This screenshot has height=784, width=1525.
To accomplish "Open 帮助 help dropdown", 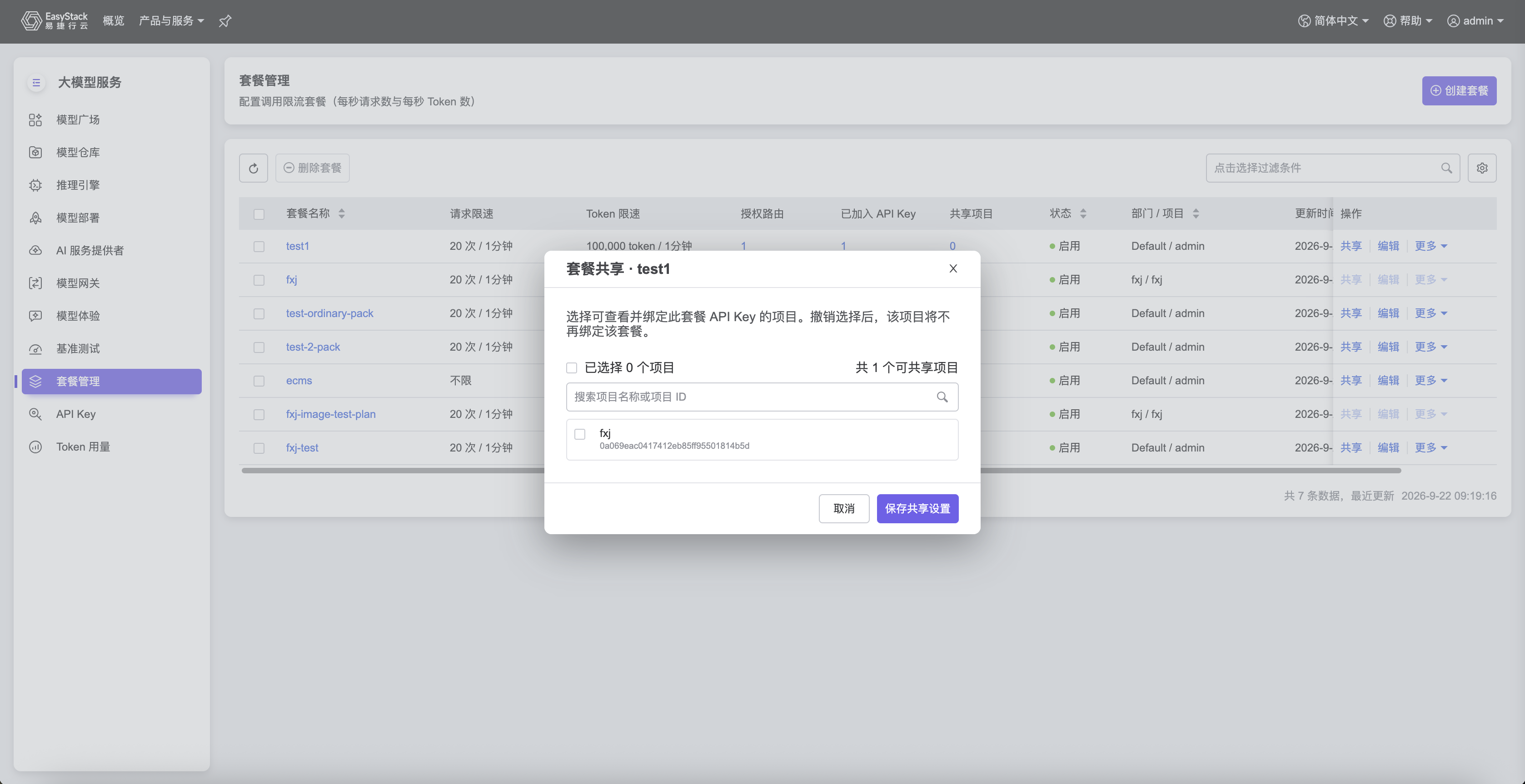I will tap(1408, 21).
